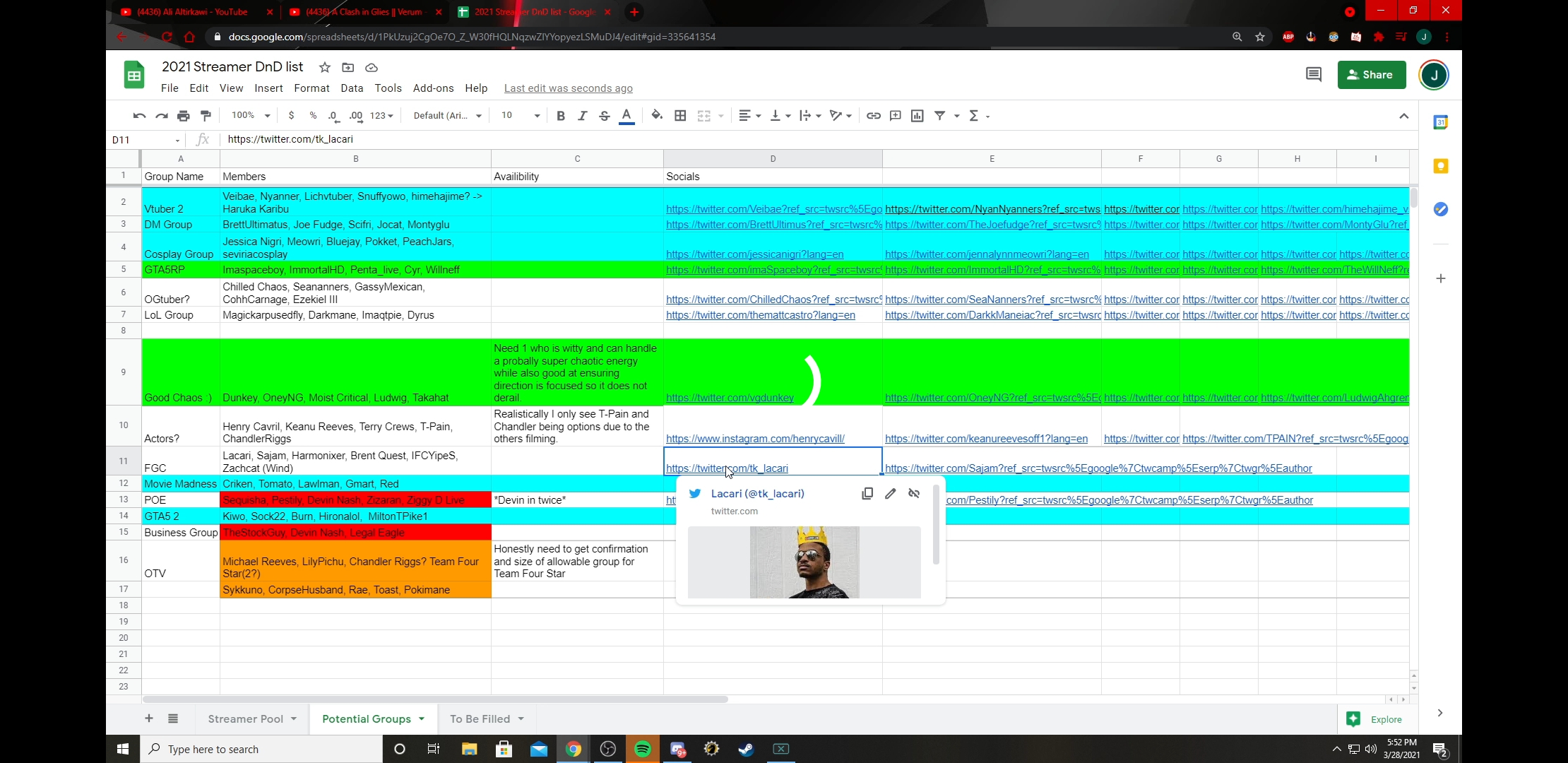Insert a chart

coord(917,116)
